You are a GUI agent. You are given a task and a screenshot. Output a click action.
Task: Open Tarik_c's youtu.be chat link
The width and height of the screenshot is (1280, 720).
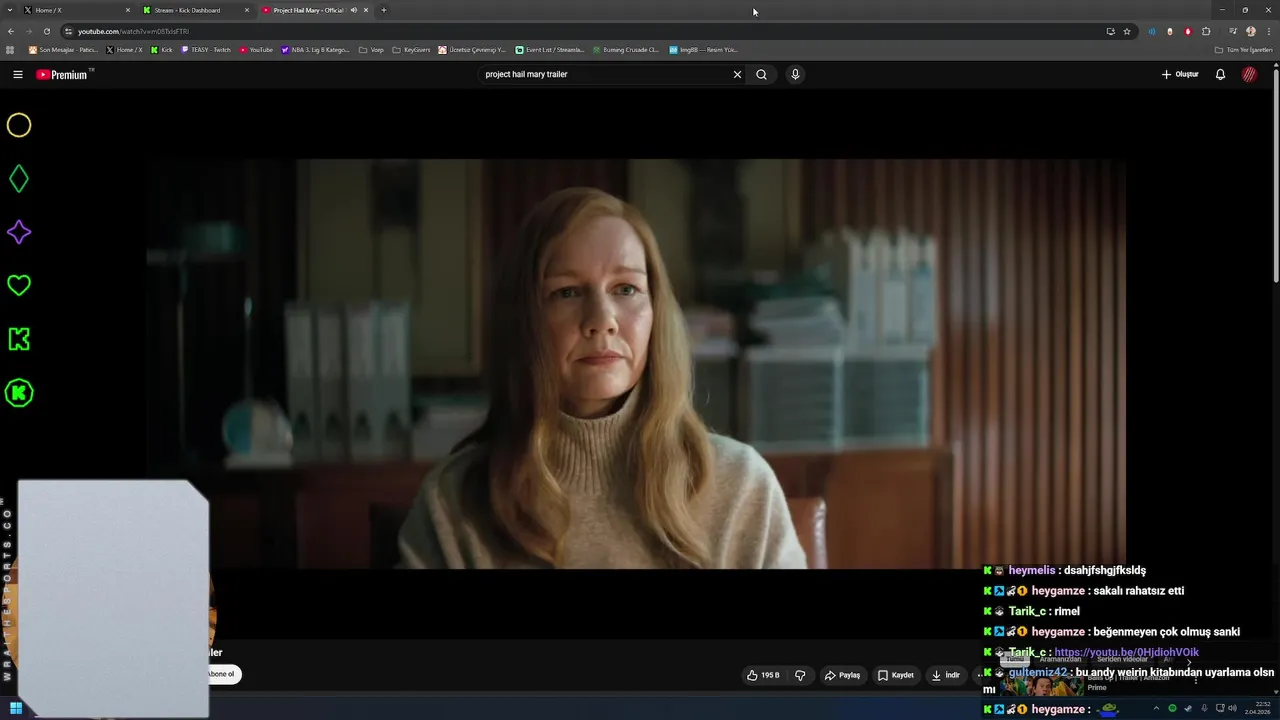point(1126,652)
